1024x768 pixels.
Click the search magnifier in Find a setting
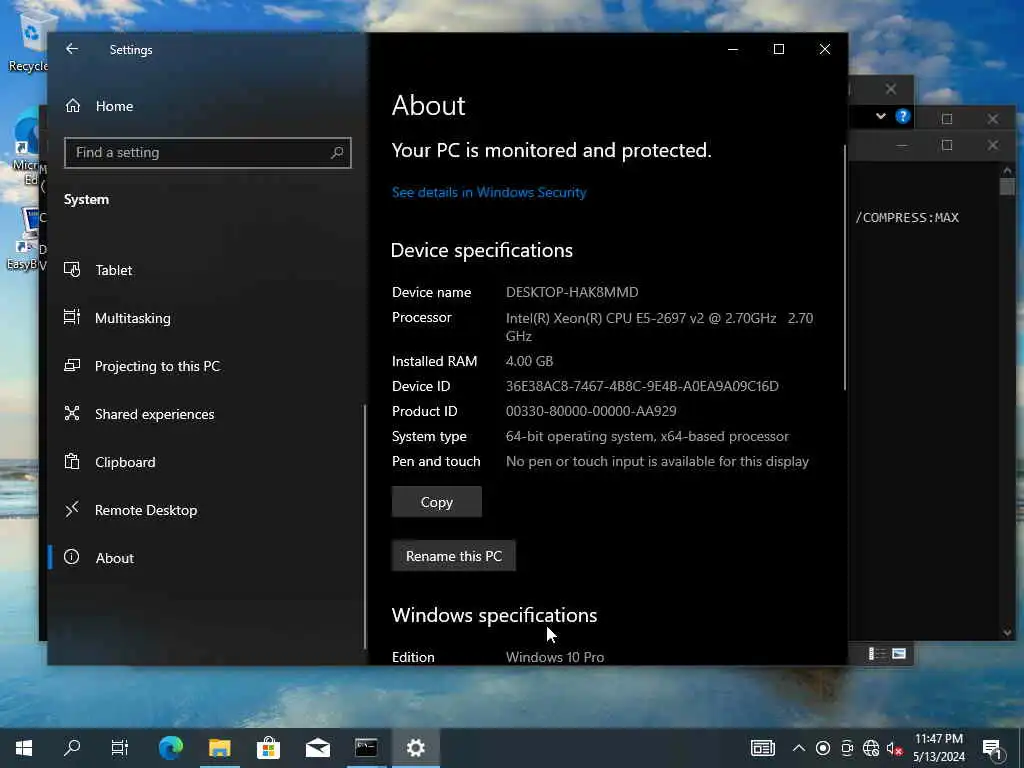coord(337,153)
